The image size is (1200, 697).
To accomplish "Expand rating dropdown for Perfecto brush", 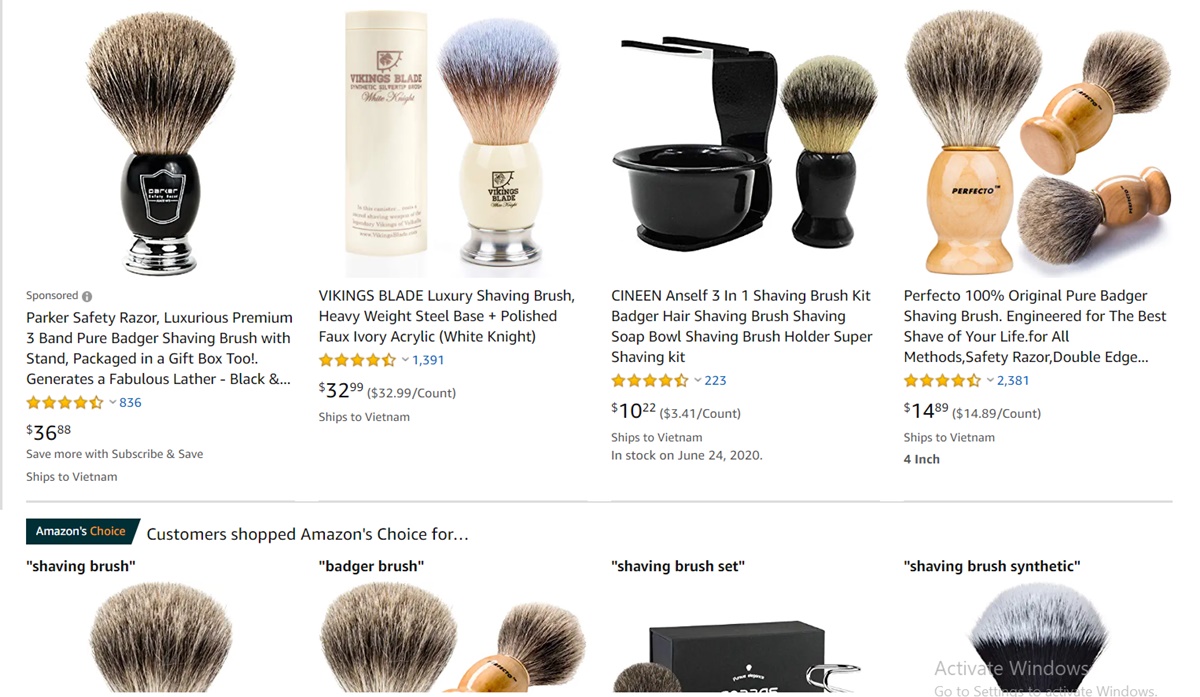I will coord(990,381).
